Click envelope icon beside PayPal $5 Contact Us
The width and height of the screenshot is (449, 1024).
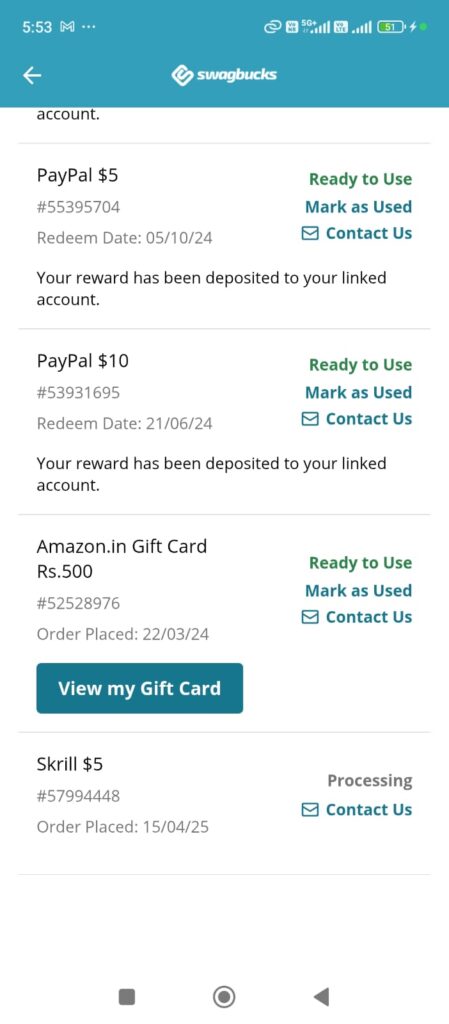point(310,233)
